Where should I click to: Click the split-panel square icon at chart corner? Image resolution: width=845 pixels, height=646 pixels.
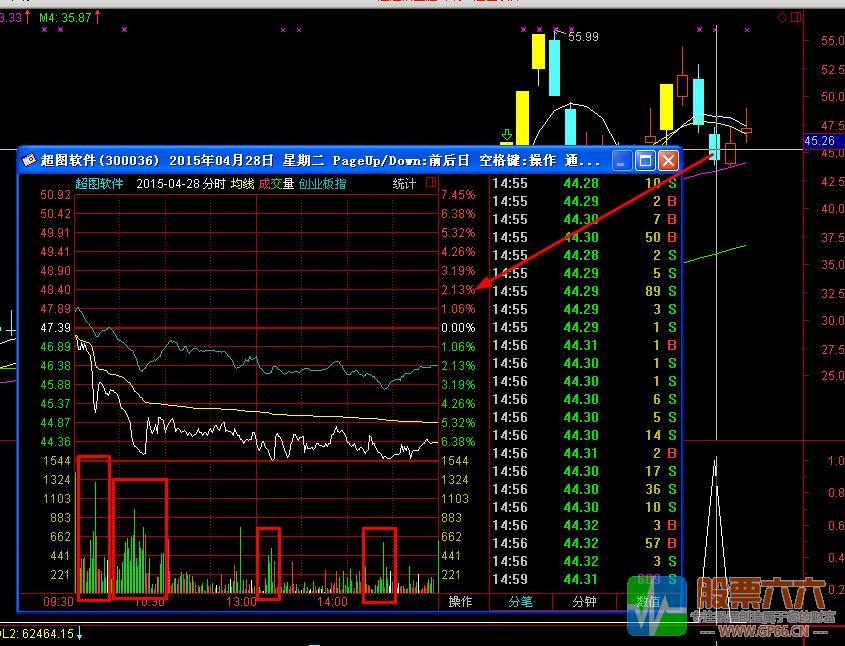[796, 17]
